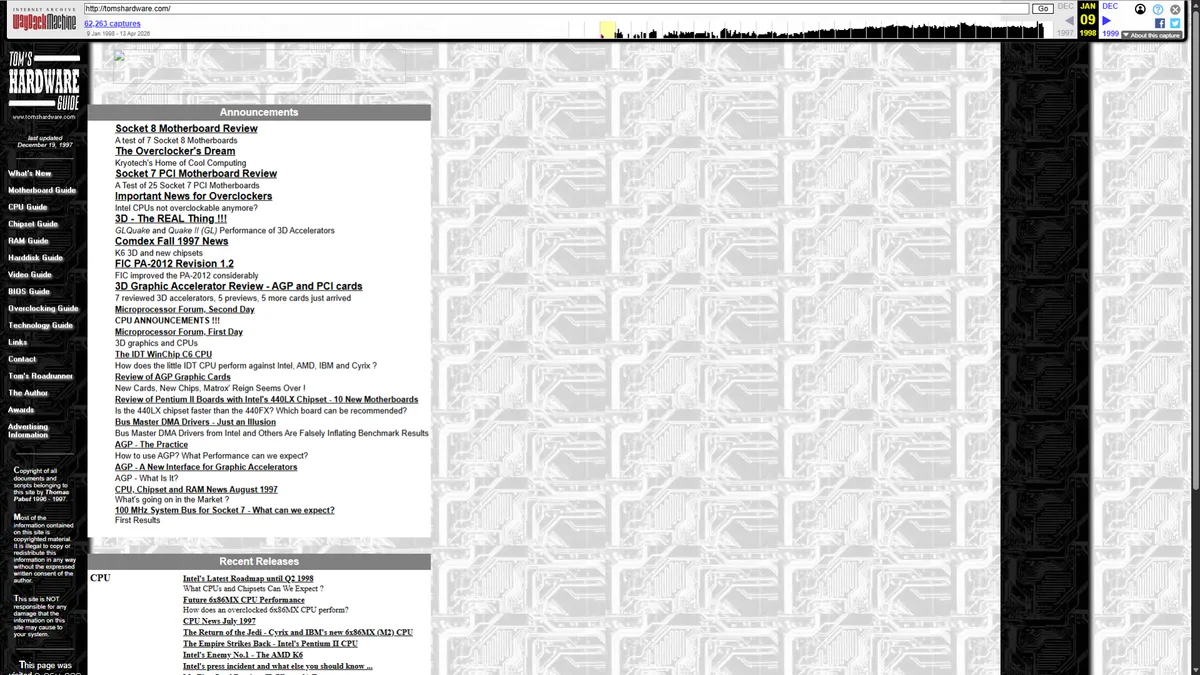1200x675 pixels.
Task: Open Intel's Latest Roadmap until Q2 1998
Action: [x=248, y=579]
